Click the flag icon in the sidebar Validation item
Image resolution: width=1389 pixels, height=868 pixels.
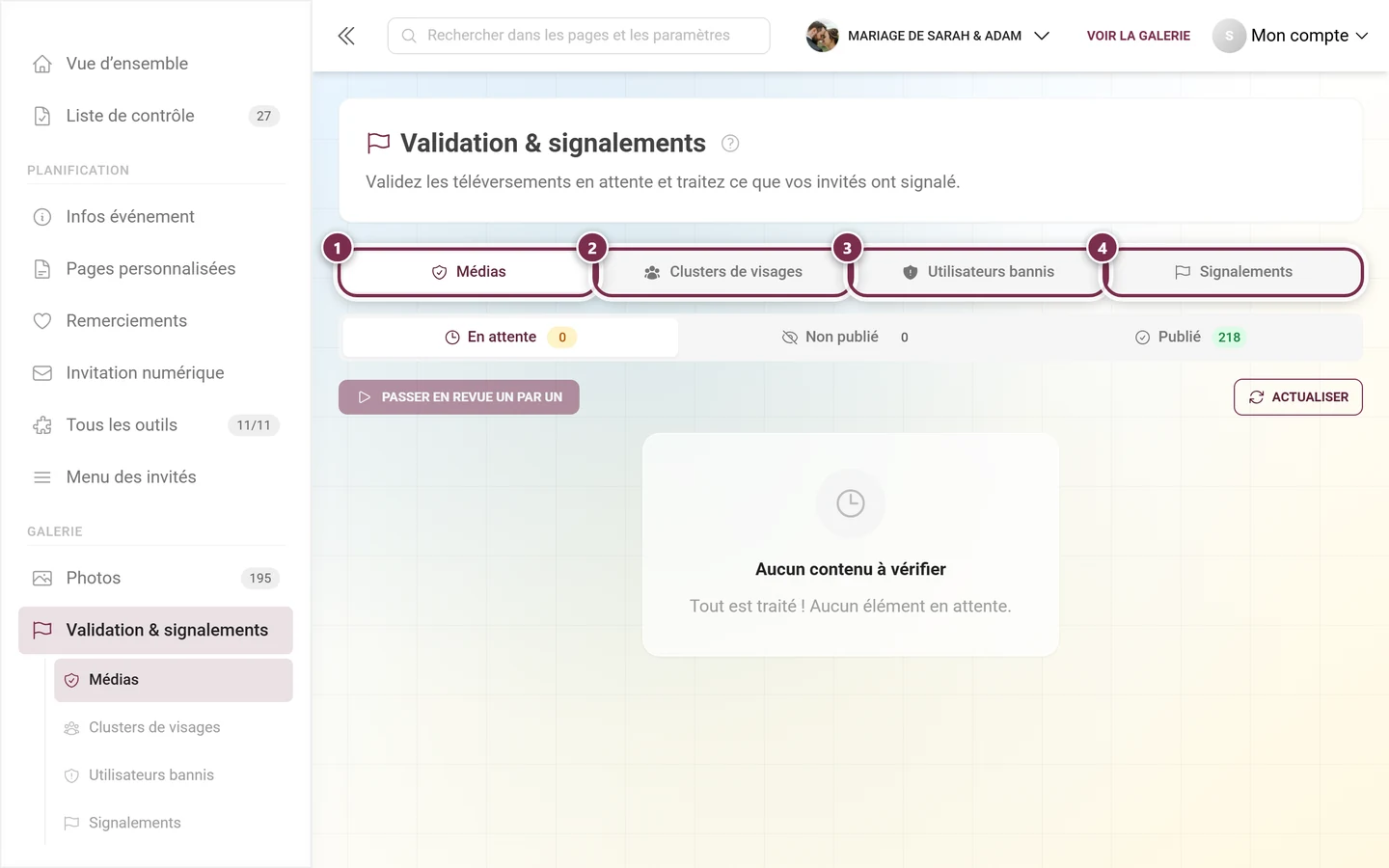click(x=42, y=630)
